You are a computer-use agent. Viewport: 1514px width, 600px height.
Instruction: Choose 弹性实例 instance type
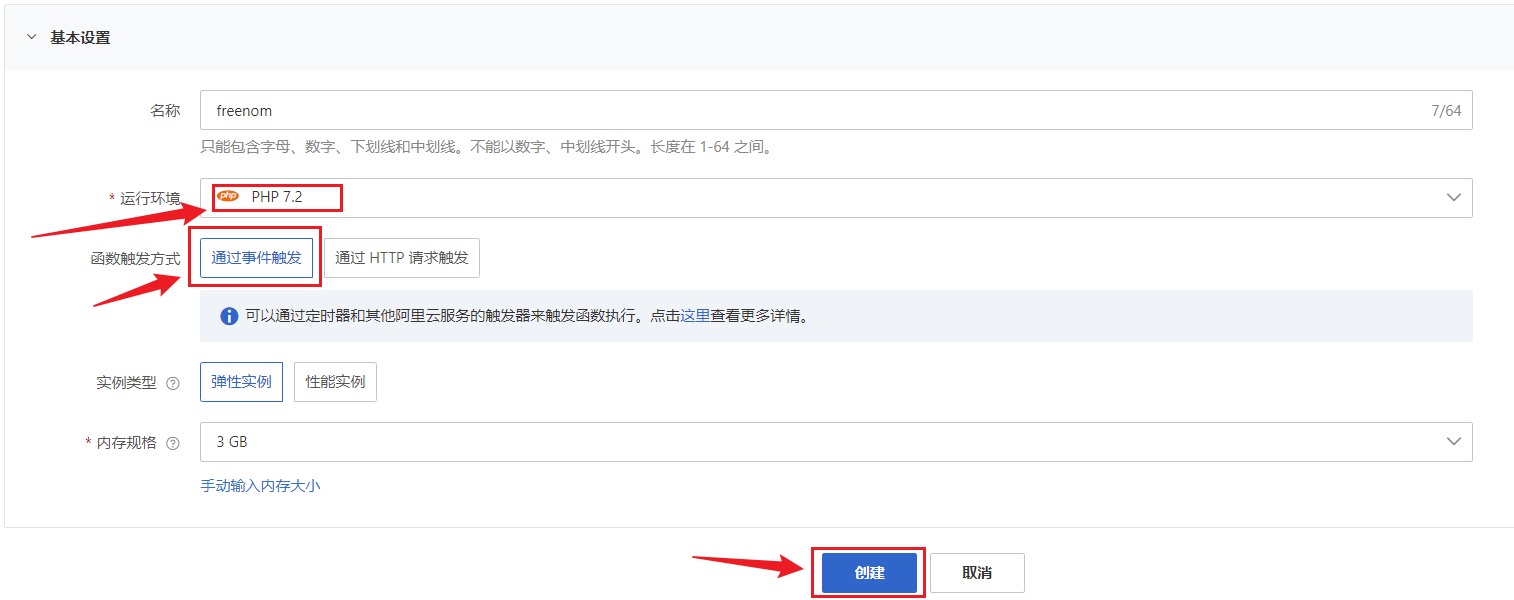[x=241, y=382]
